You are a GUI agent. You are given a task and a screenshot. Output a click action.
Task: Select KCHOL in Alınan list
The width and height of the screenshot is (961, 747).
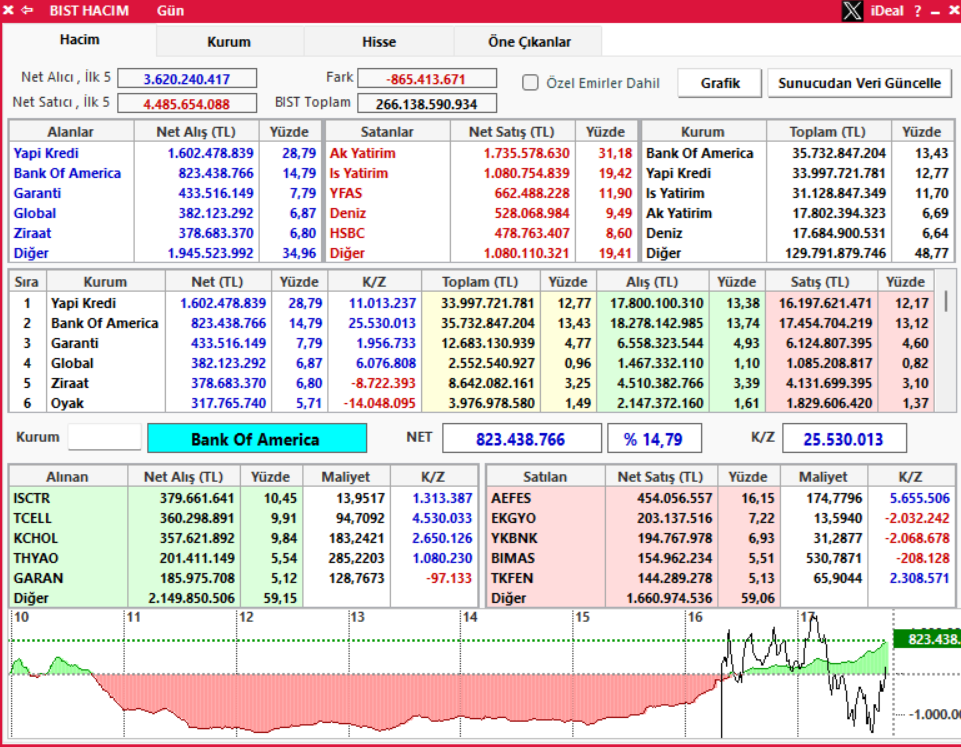(x=36, y=539)
